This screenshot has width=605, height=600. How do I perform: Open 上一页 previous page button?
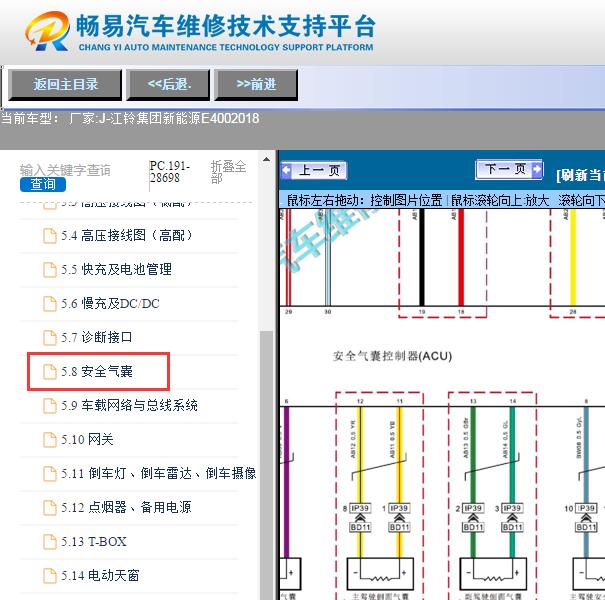point(314,170)
